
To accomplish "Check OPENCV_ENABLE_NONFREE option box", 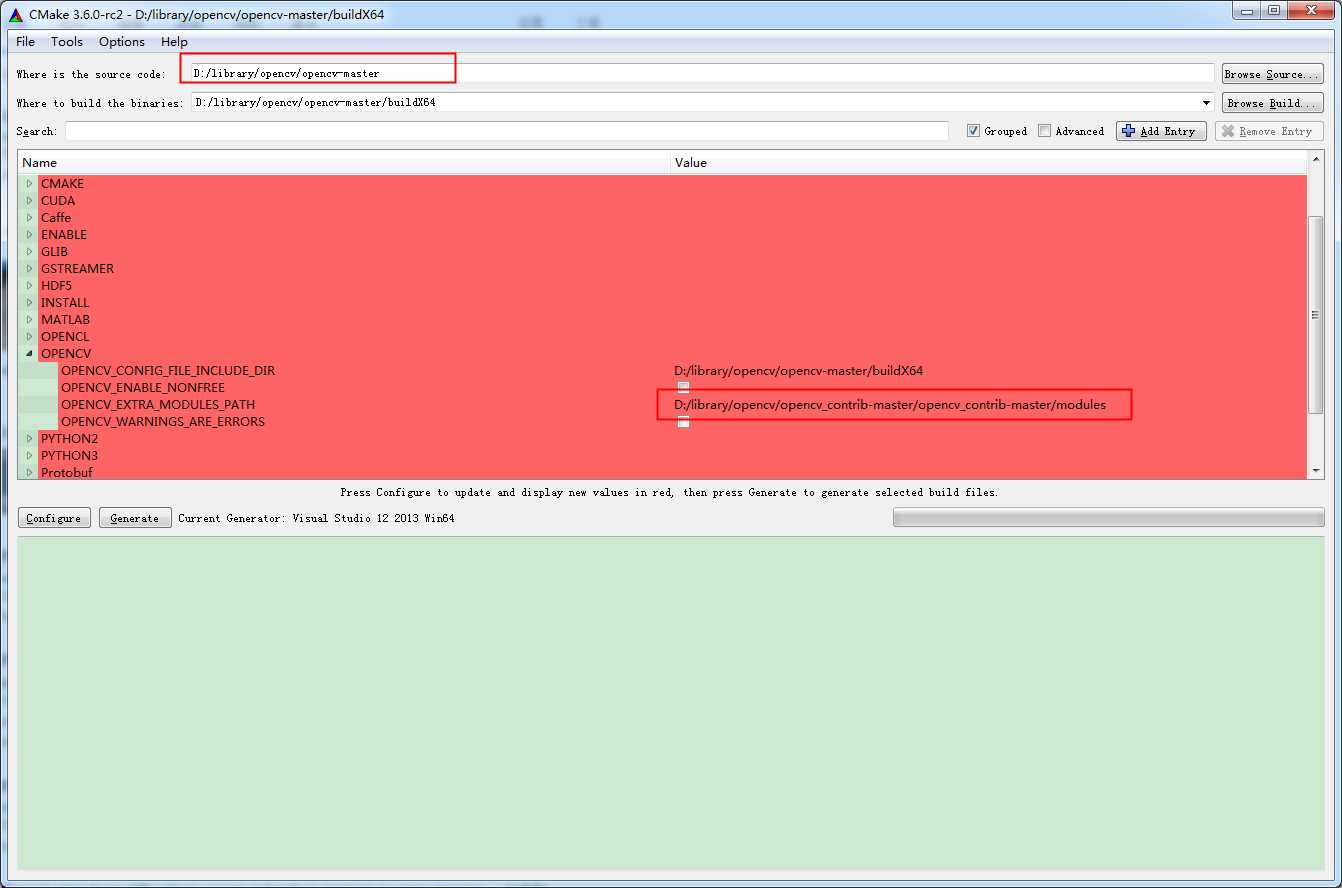I will [x=683, y=387].
